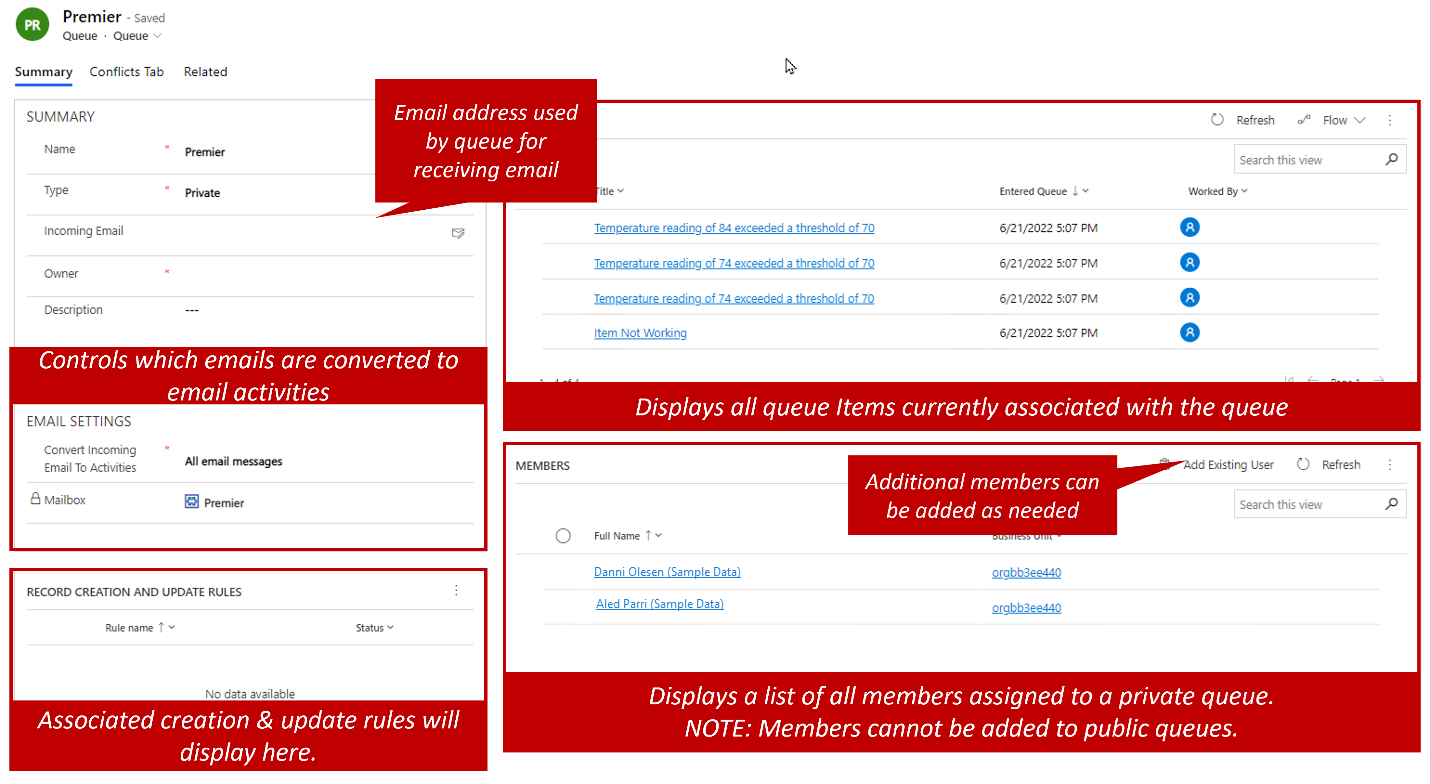Click the Refresh icon in the Members panel
The image size is (1430, 784).
(1303, 464)
